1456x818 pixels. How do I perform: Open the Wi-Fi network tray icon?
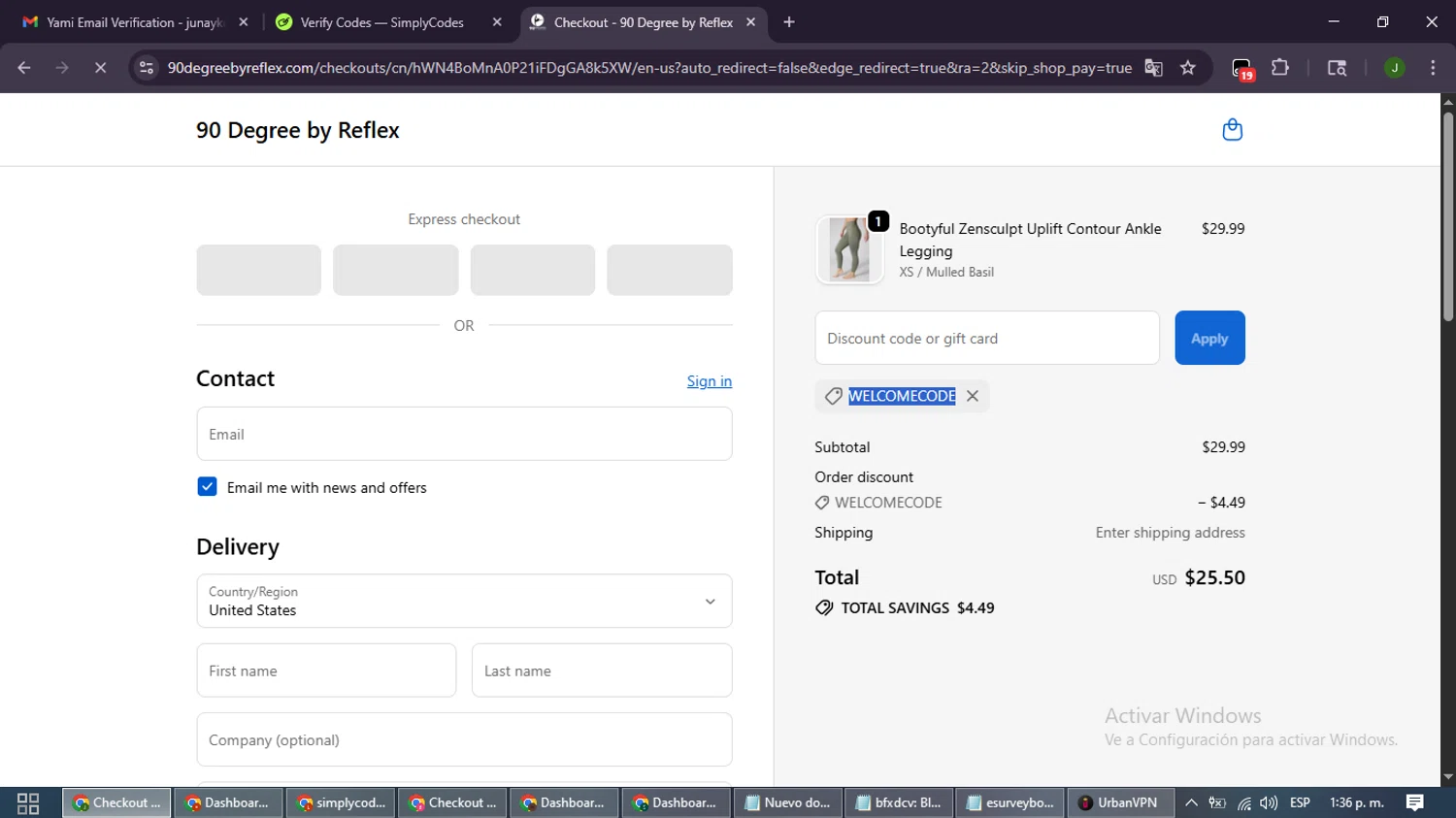1243,802
